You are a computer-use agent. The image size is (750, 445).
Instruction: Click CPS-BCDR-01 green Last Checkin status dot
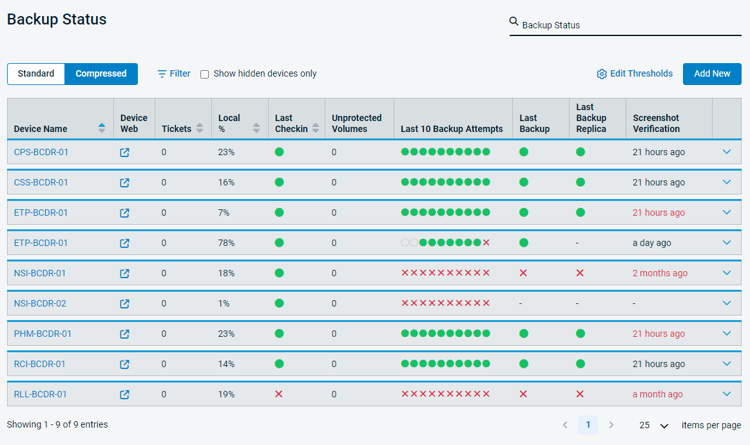point(279,152)
